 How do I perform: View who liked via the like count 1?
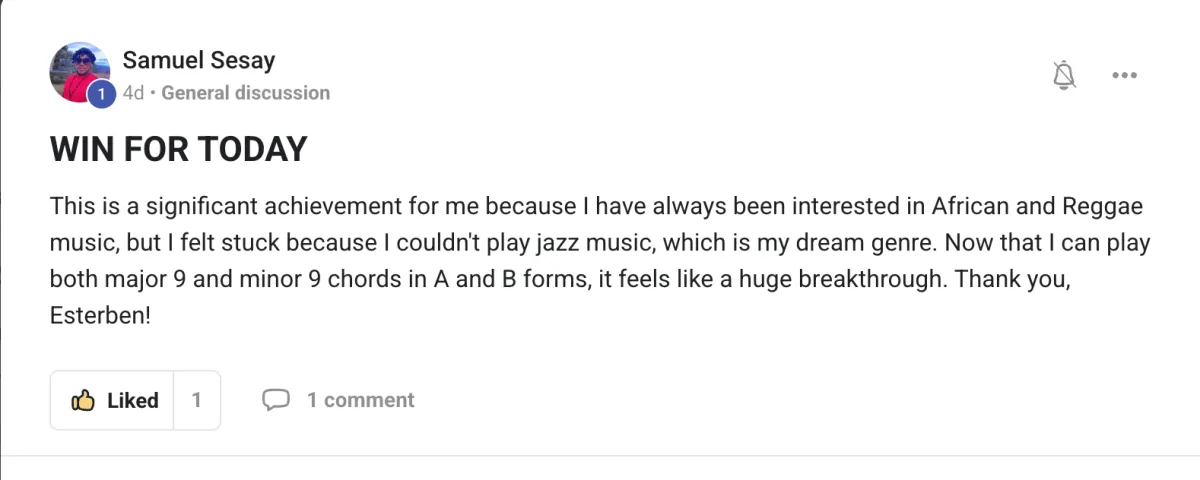click(197, 400)
